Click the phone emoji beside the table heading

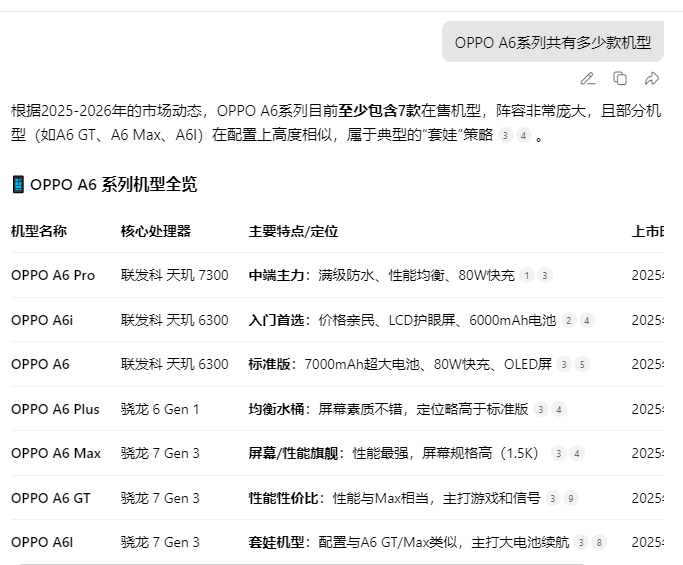click(x=18, y=184)
